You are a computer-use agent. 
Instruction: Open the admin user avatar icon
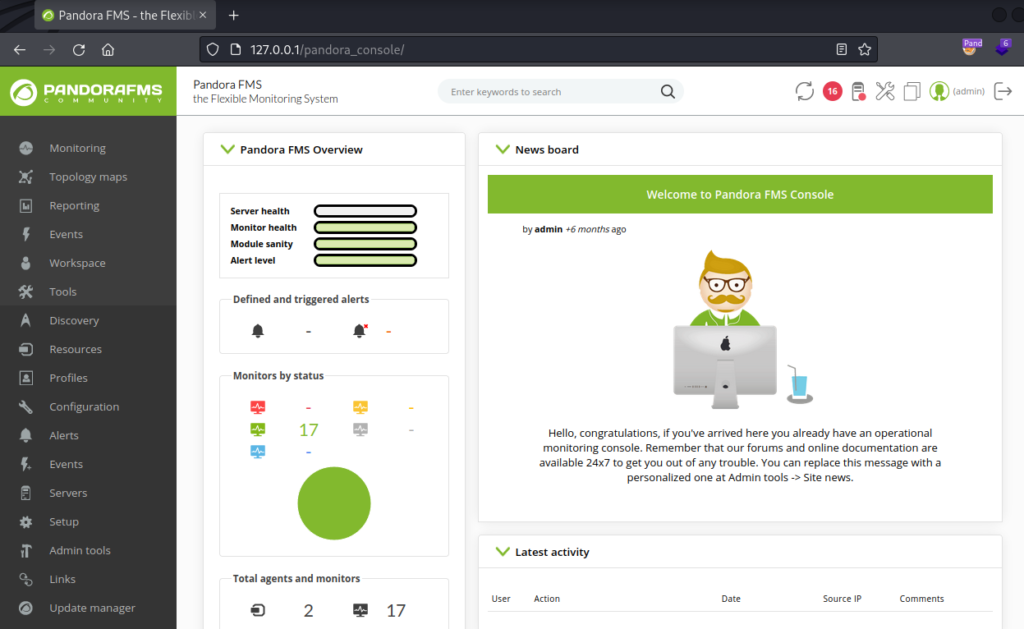[939, 91]
